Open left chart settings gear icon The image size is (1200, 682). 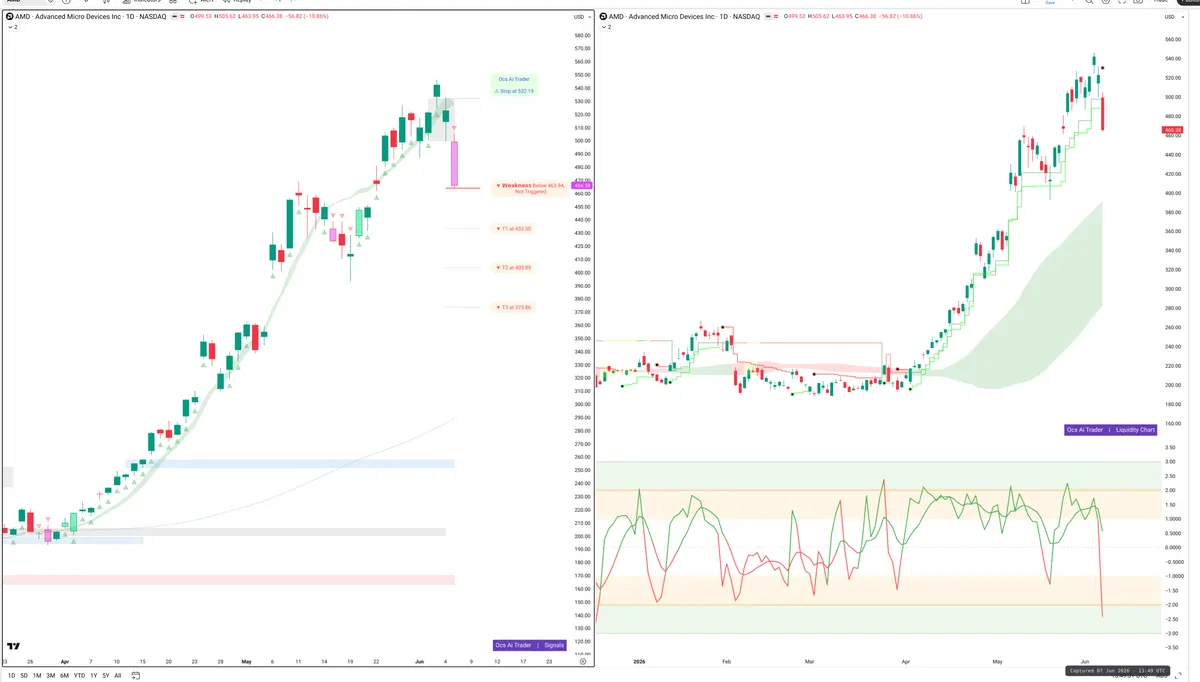(x=582, y=661)
